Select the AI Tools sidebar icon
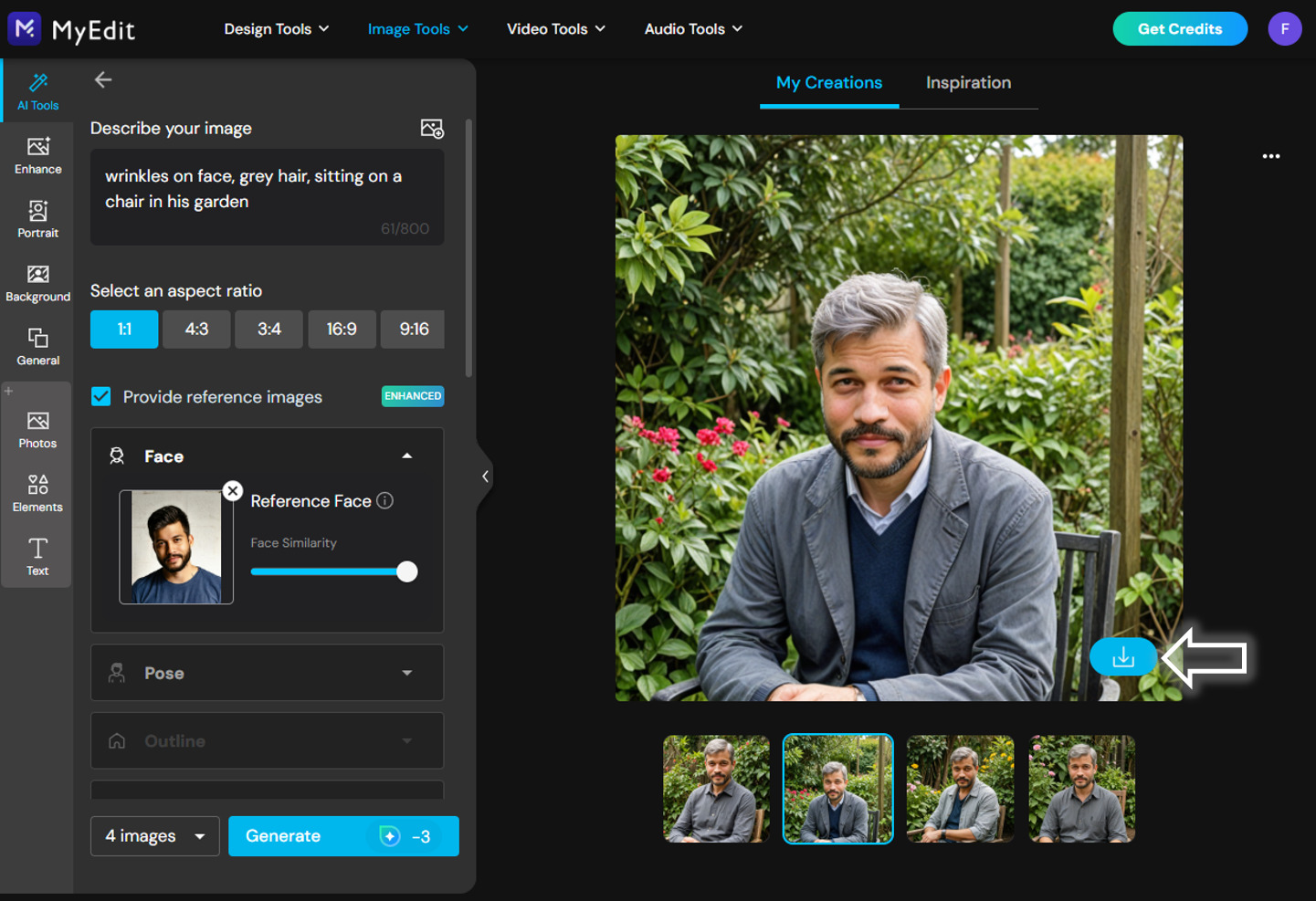The image size is (1316, 901). tap(37, 90)
